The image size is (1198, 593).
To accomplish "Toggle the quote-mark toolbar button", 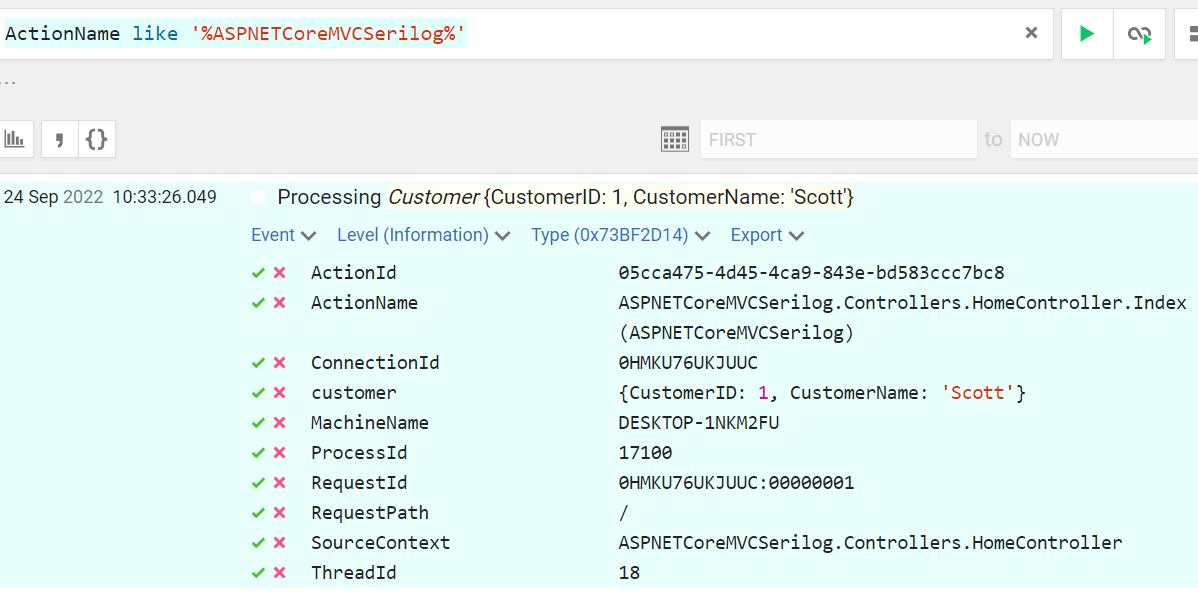I will click(59, 139).
